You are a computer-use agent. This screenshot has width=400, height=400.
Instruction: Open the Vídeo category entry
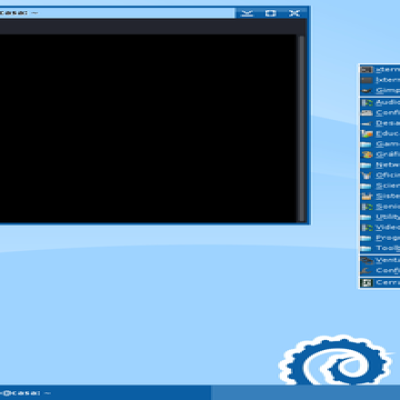click(380, 227)
